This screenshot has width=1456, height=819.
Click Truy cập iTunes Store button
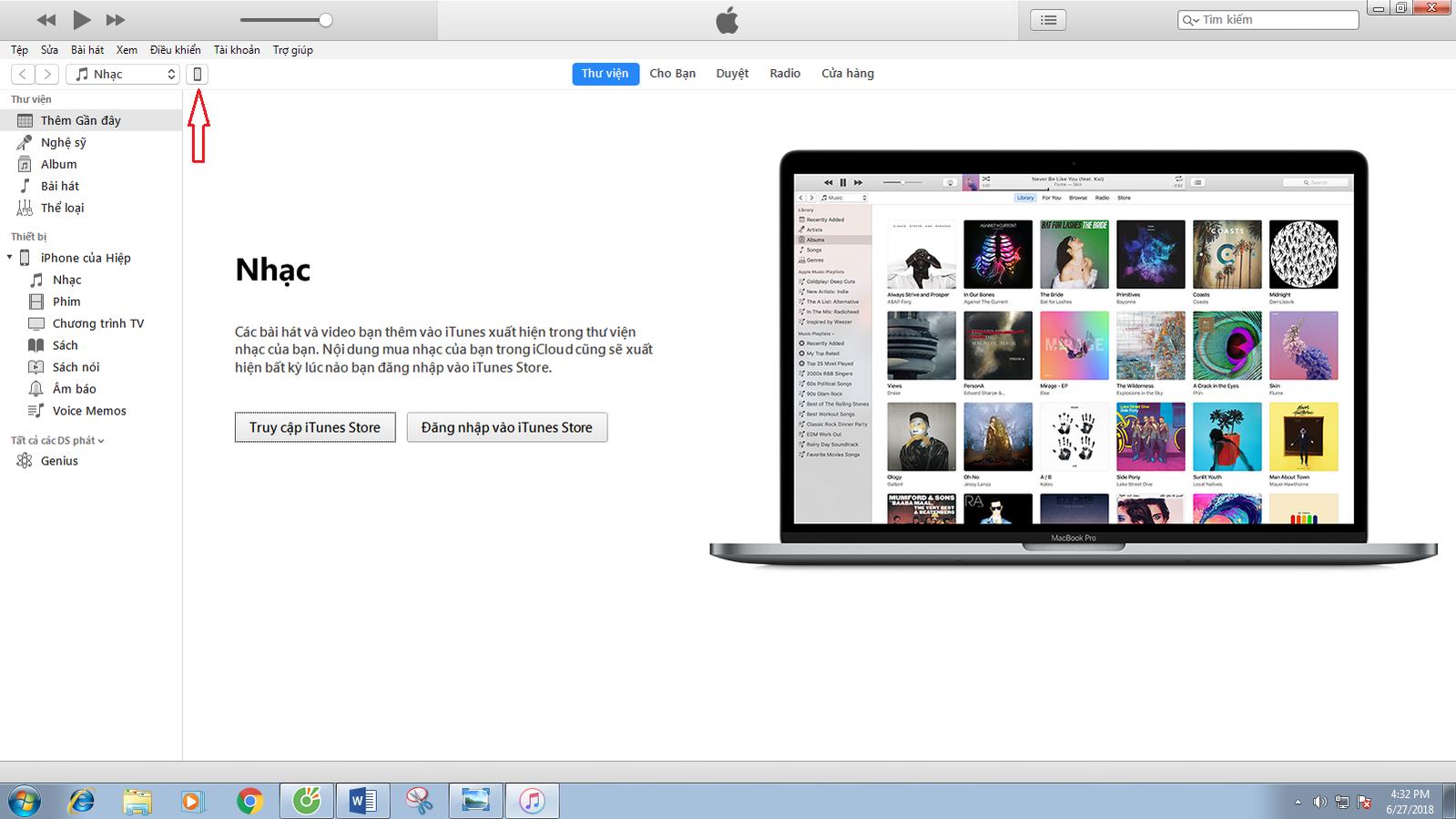click(315, 427)
